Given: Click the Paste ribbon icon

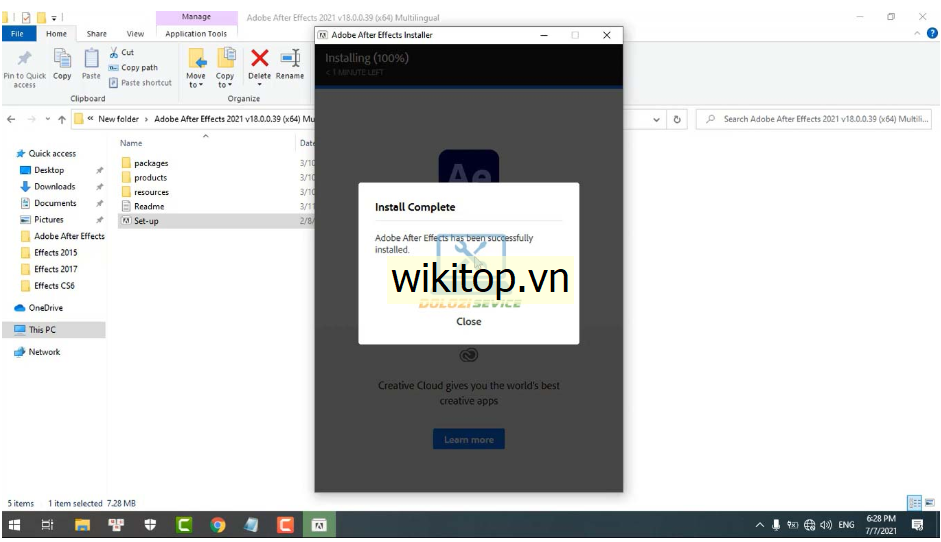Looking at the screenshot, I should click(x=91, y=58).
